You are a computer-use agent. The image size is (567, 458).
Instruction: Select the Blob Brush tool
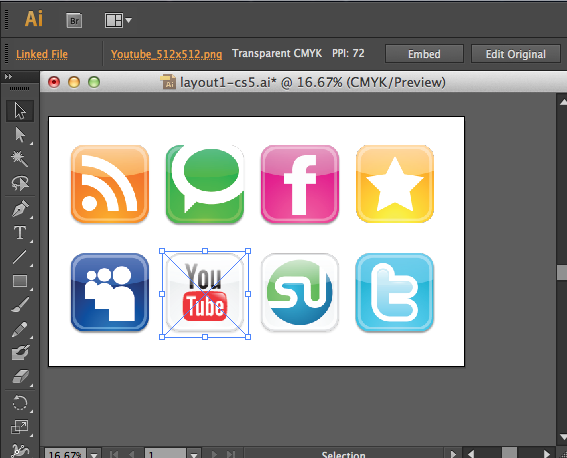click(20, 353)
